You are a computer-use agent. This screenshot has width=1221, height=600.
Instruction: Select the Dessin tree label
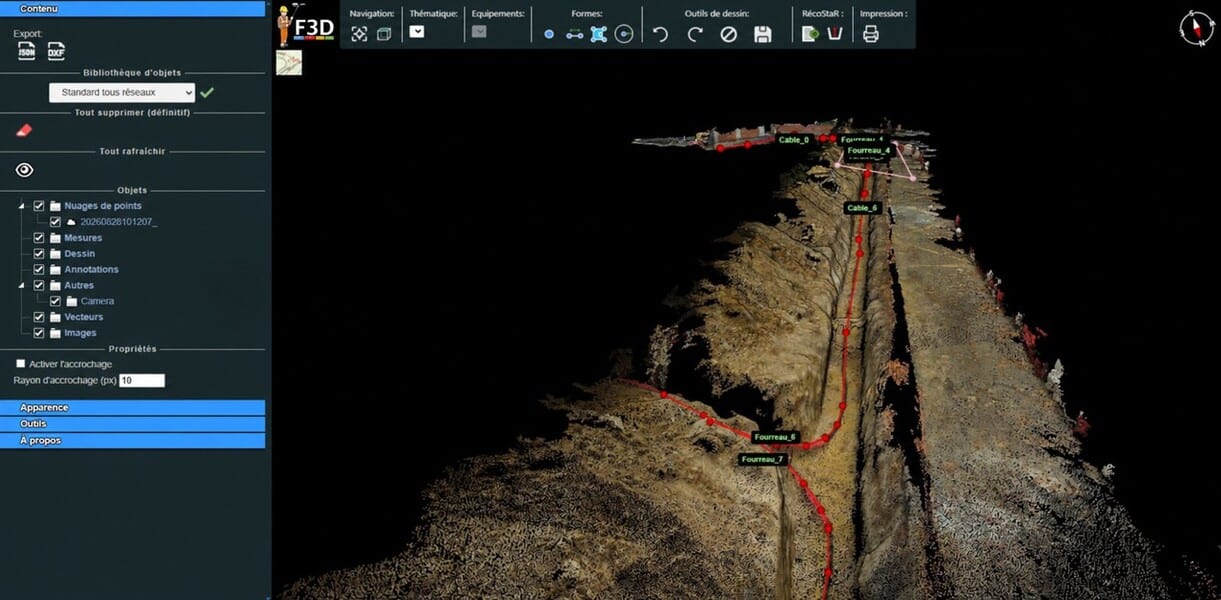coord(80,254)
